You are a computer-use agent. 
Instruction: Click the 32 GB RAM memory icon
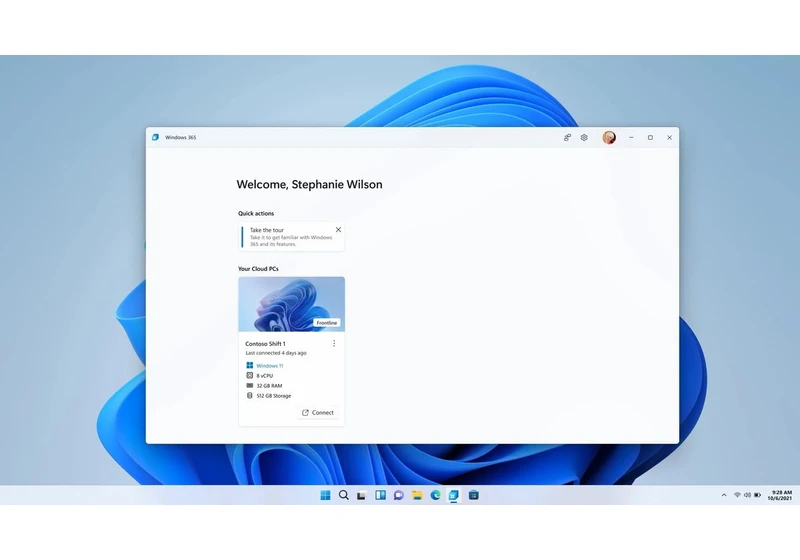coord(249,386)
